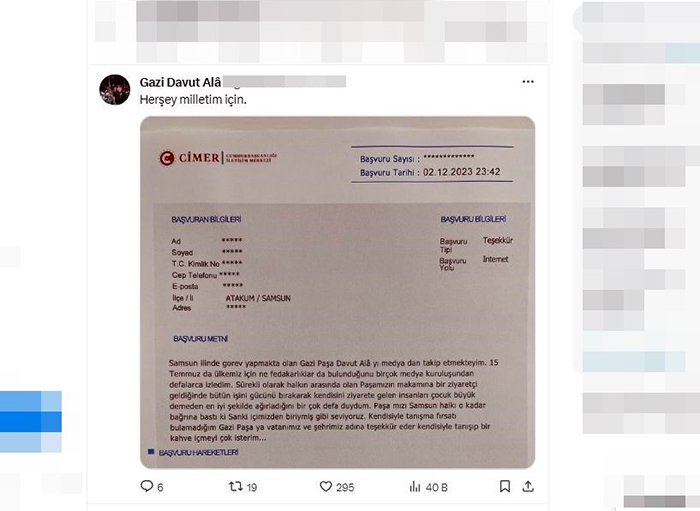Click the reply speech bubble icon

pos(146,486)
